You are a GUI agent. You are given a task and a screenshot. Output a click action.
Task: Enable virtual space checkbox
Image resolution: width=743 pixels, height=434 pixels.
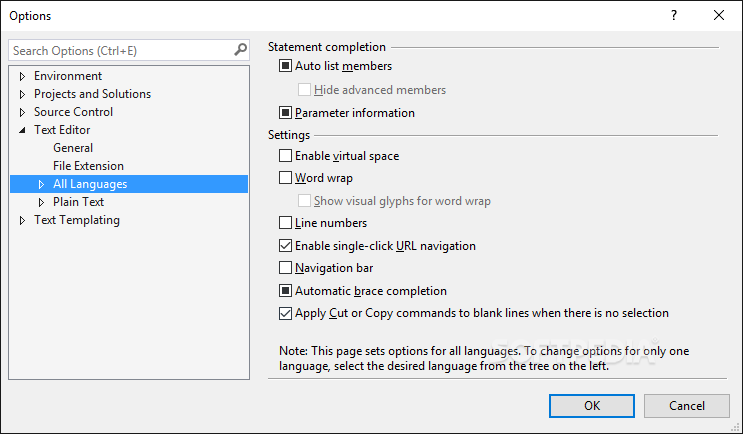(285, 155)
